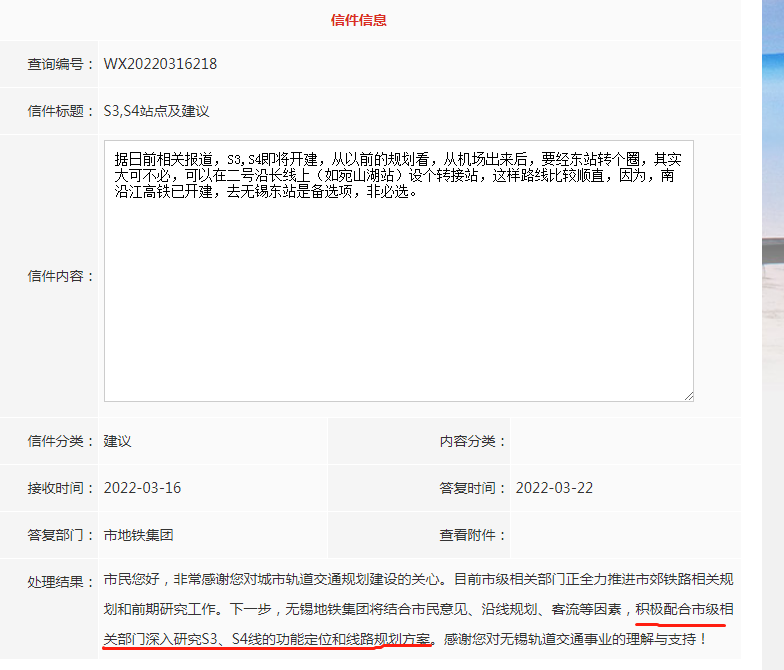The image size is (784, 670).
Task: Click the 答复部门 label
Action: point(61,535)
